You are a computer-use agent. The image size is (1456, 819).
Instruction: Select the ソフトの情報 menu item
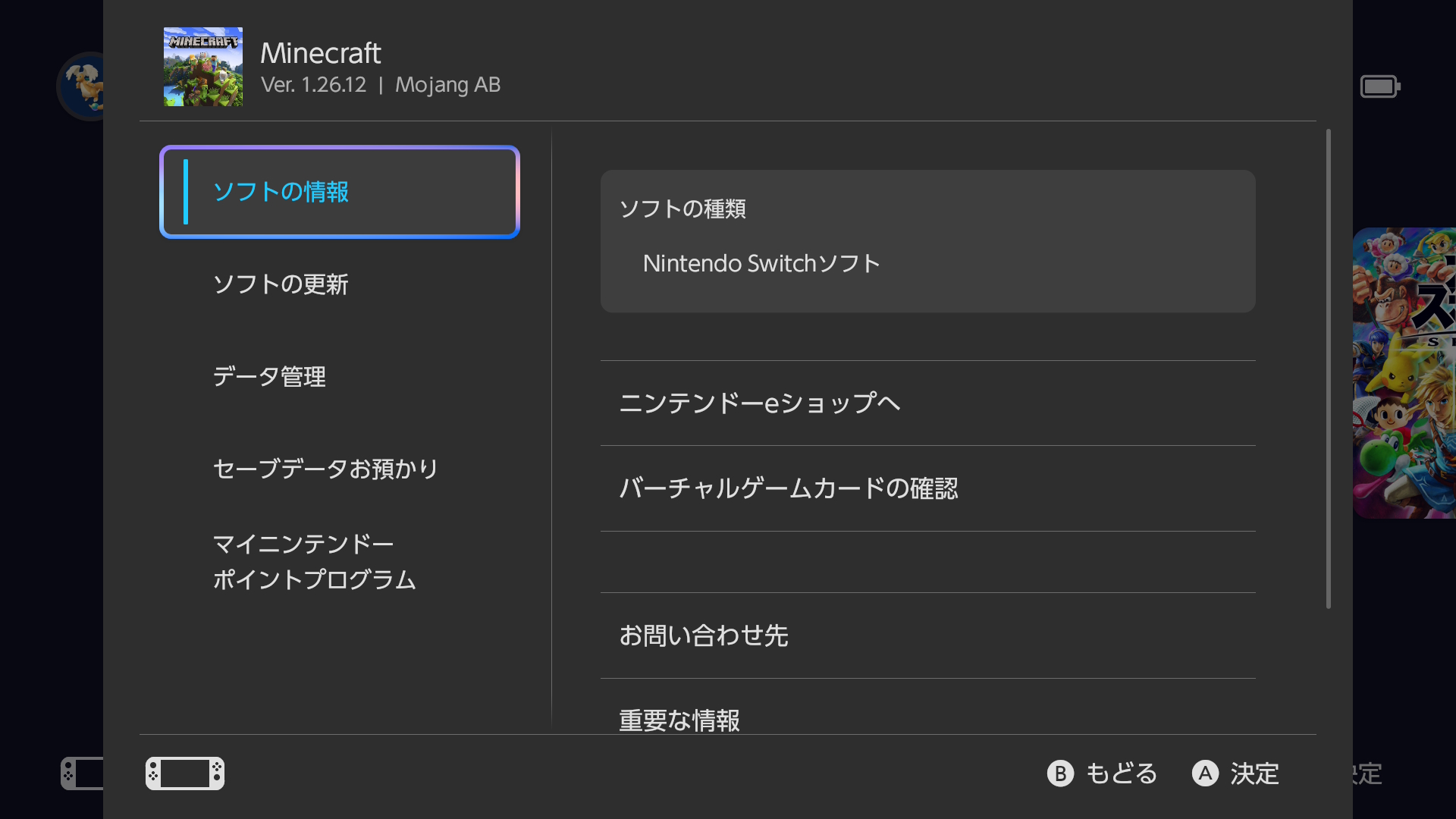click(x=340, y=192)
